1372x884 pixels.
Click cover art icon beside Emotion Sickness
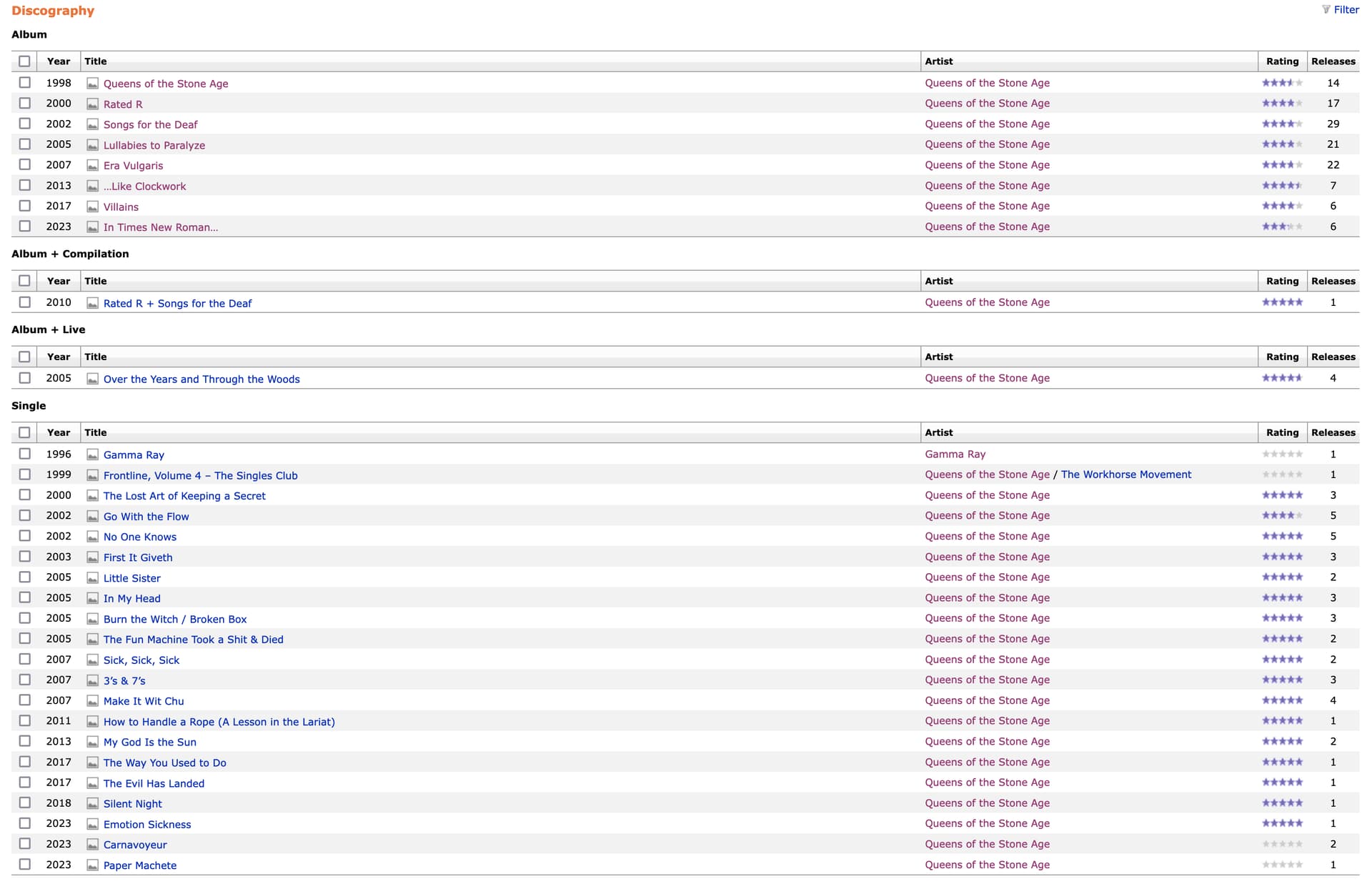click(x=92, y=825)
